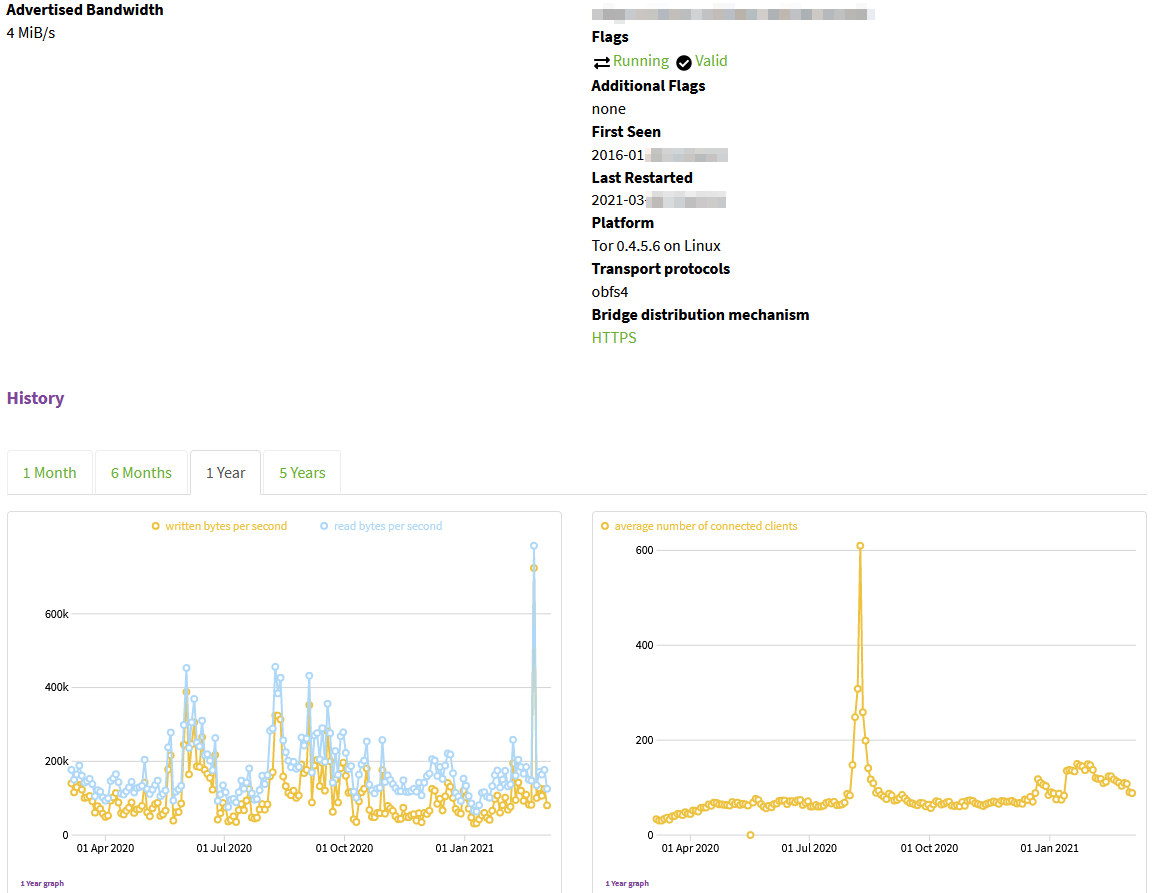
Task: Open the 5 Years history tab
Action: tap(302, 473)
